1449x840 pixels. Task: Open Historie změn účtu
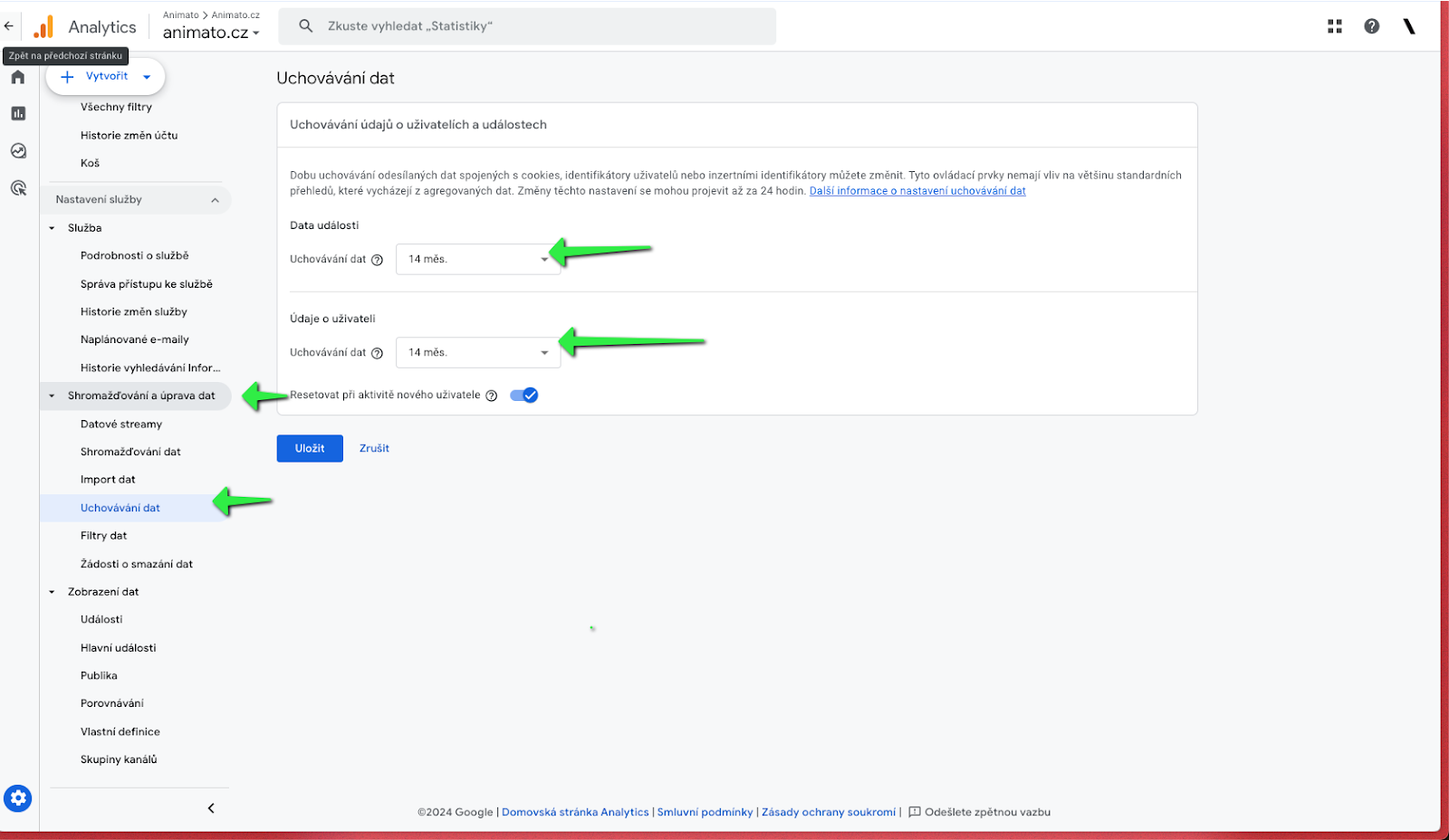tap(129, 135)
